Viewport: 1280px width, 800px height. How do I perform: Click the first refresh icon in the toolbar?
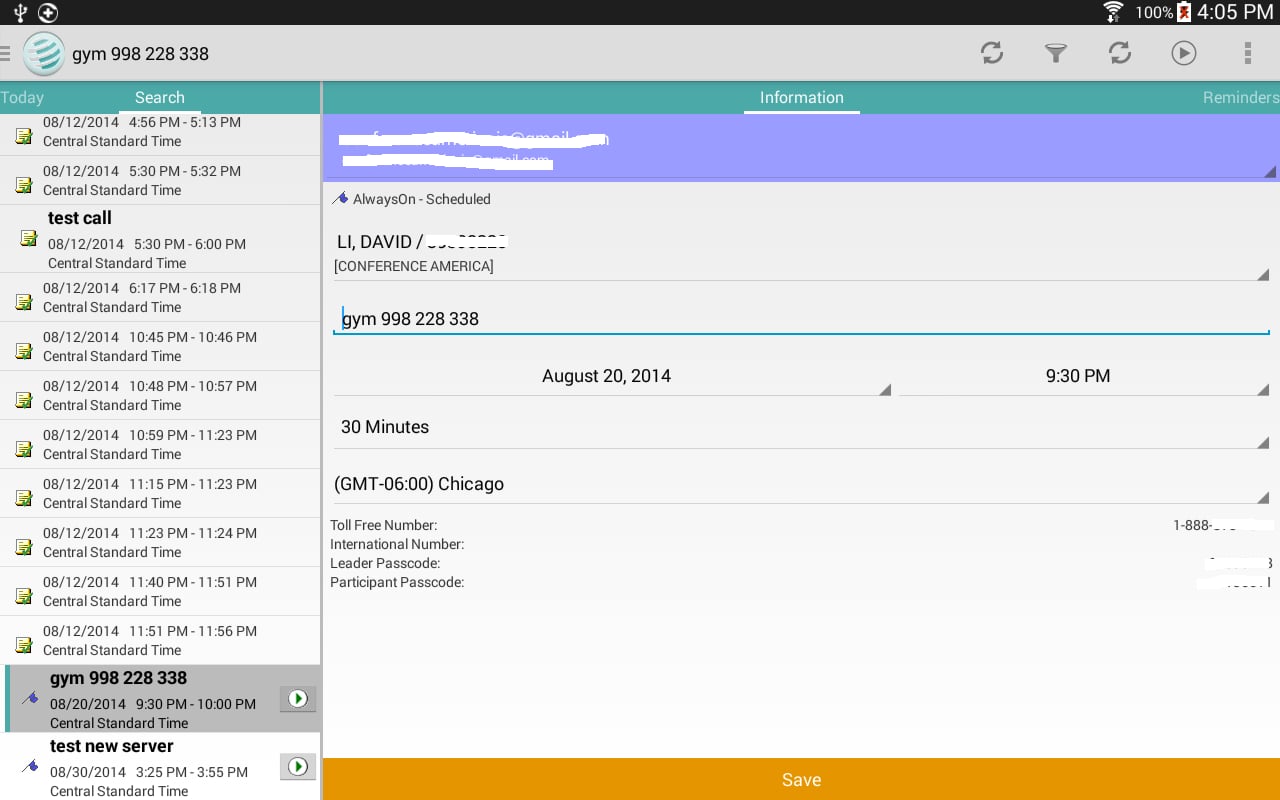(992, 53)
